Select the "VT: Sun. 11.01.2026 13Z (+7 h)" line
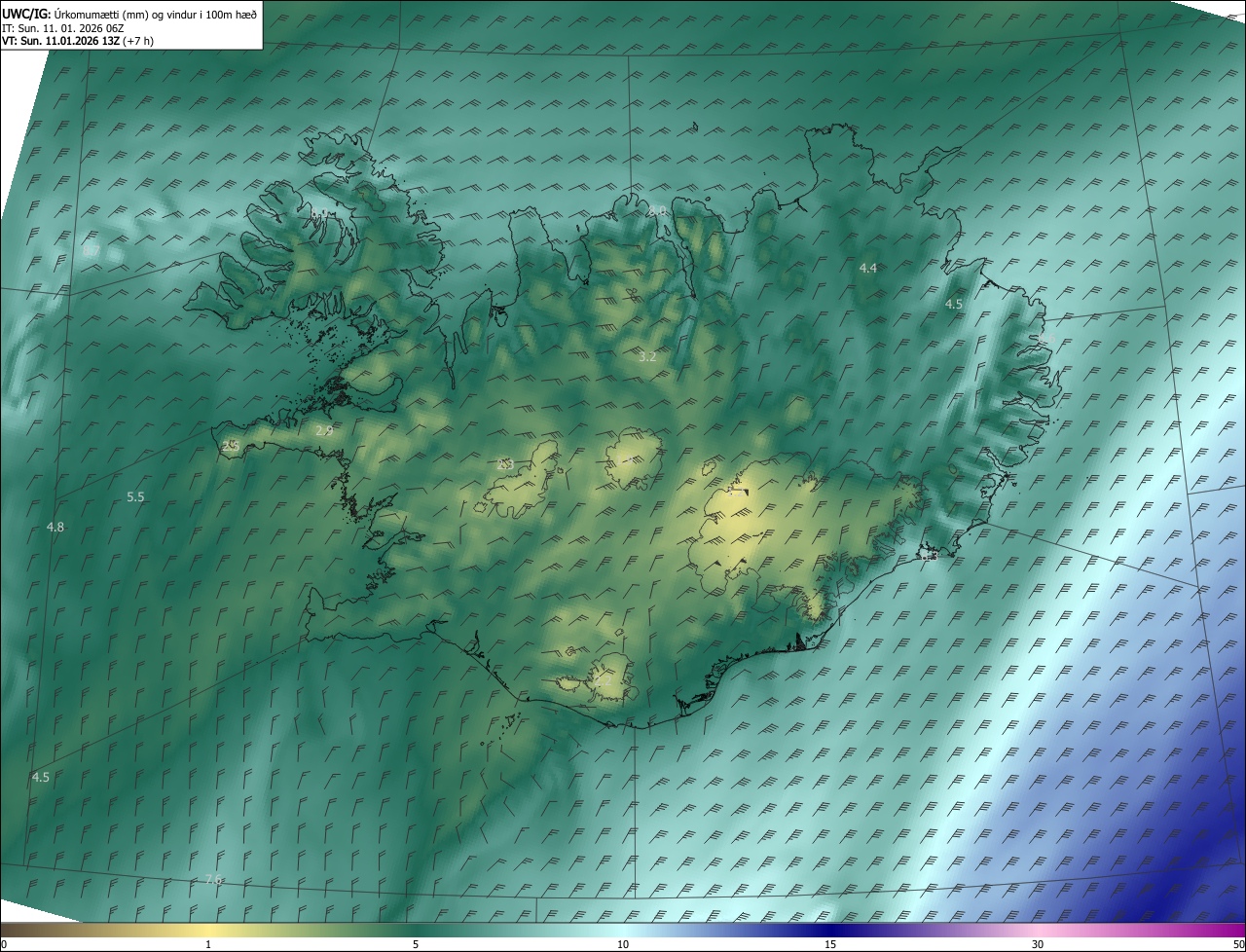Image resolution: width=1246 pixels, height=952 pixels. click(78, 41)
